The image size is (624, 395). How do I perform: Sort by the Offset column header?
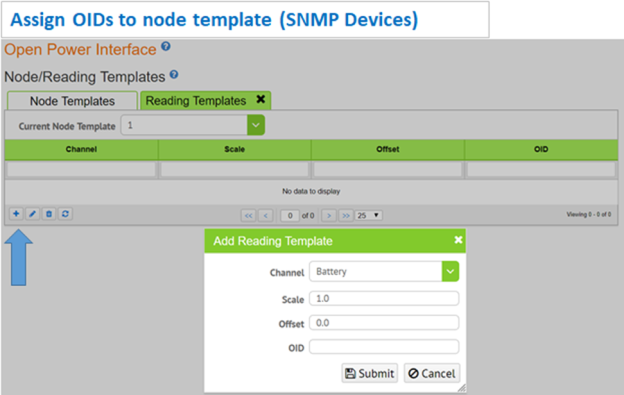[388, 149]
